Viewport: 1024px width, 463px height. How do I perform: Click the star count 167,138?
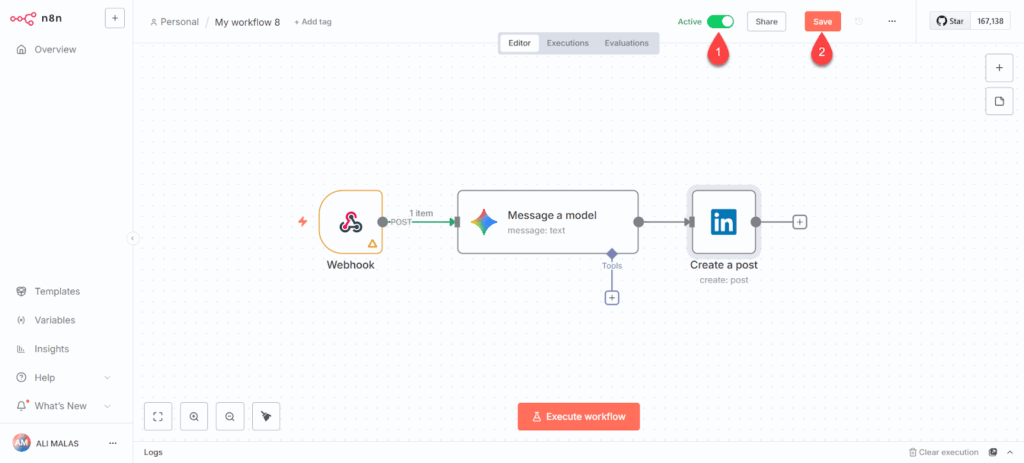(990, 21)
